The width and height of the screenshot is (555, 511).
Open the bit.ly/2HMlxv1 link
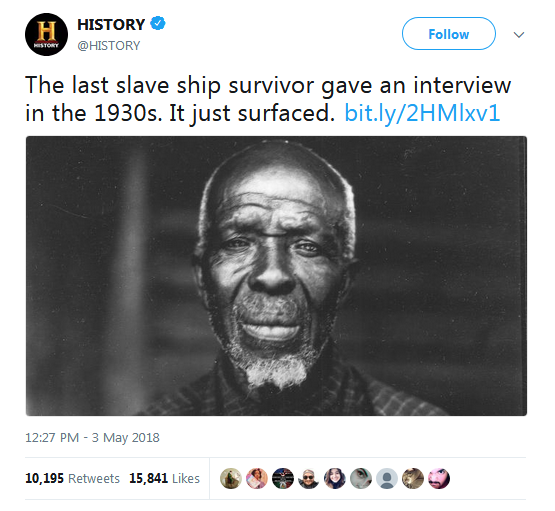(422, 113)
